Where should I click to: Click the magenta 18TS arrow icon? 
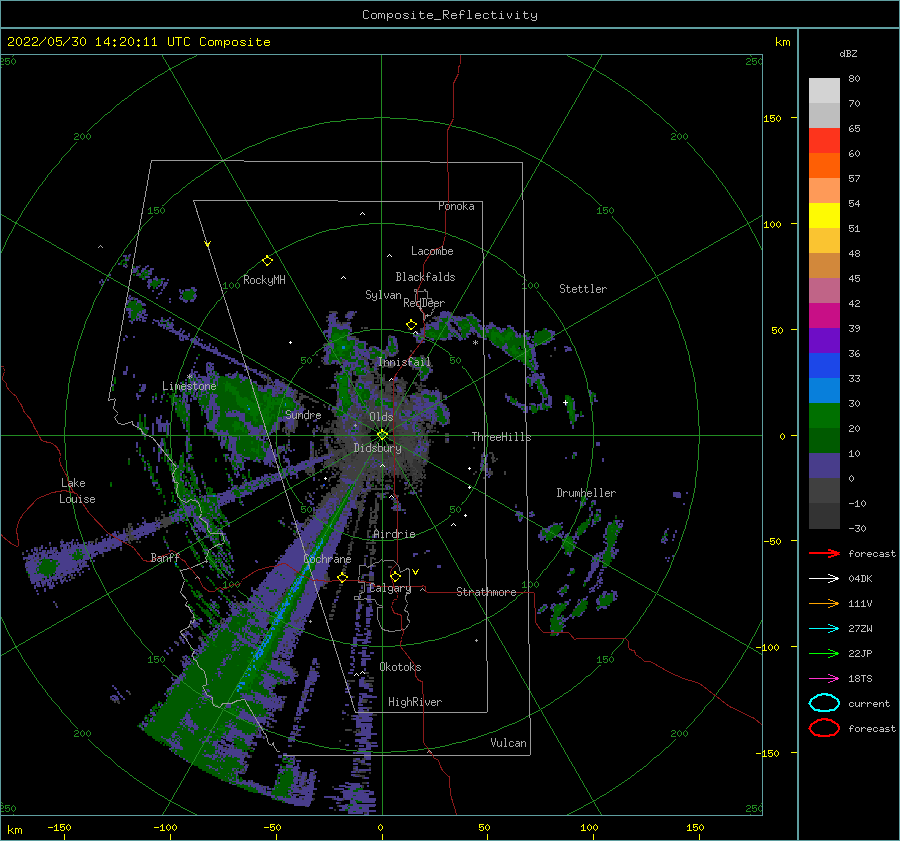tap(824, 679)
